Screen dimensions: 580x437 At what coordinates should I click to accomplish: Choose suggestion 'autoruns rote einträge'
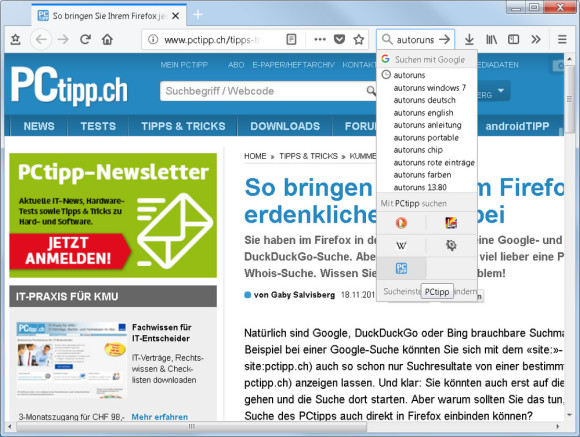pyautogui.click(x=427, y=162)
